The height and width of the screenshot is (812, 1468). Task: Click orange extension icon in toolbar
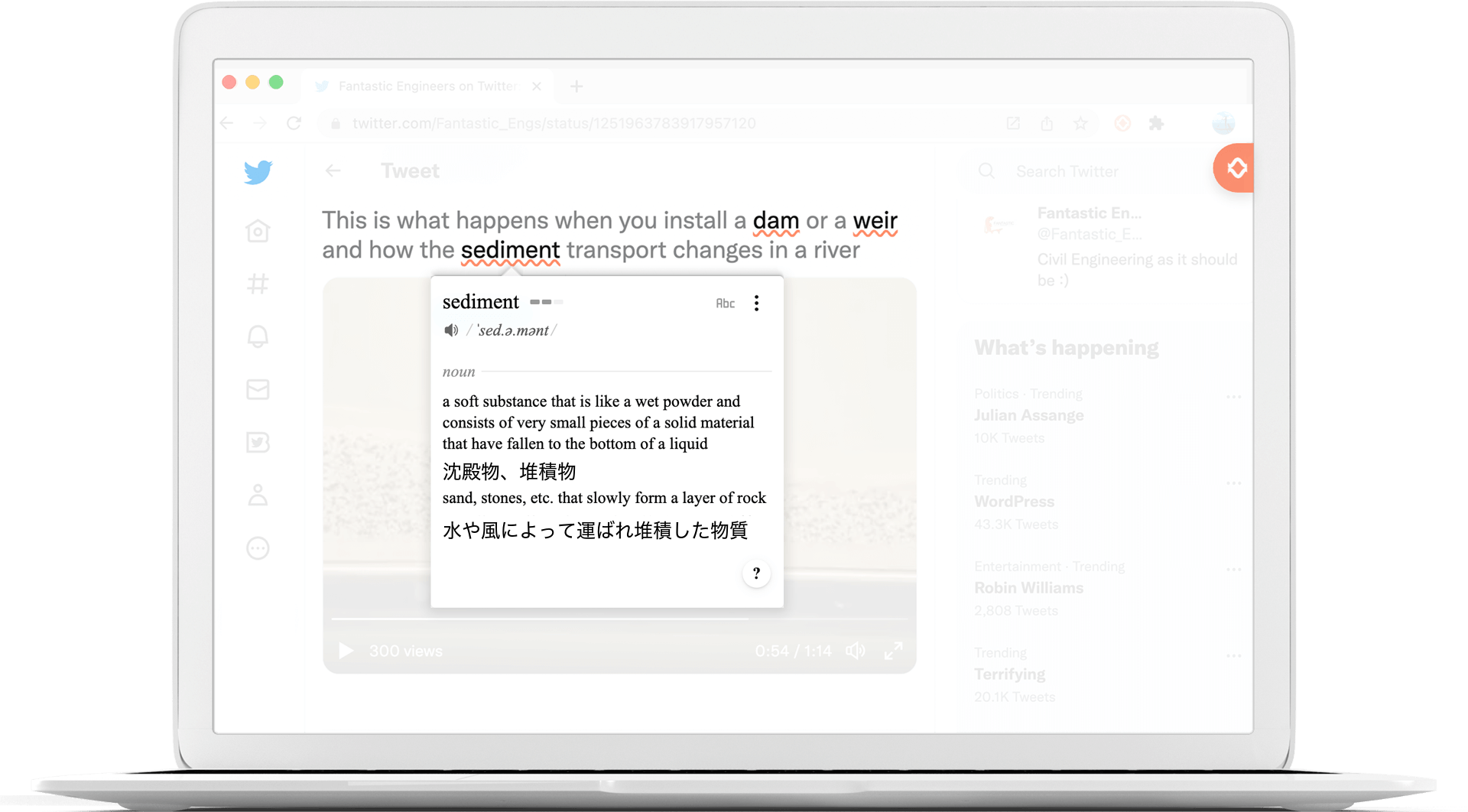coord(1122,123)
